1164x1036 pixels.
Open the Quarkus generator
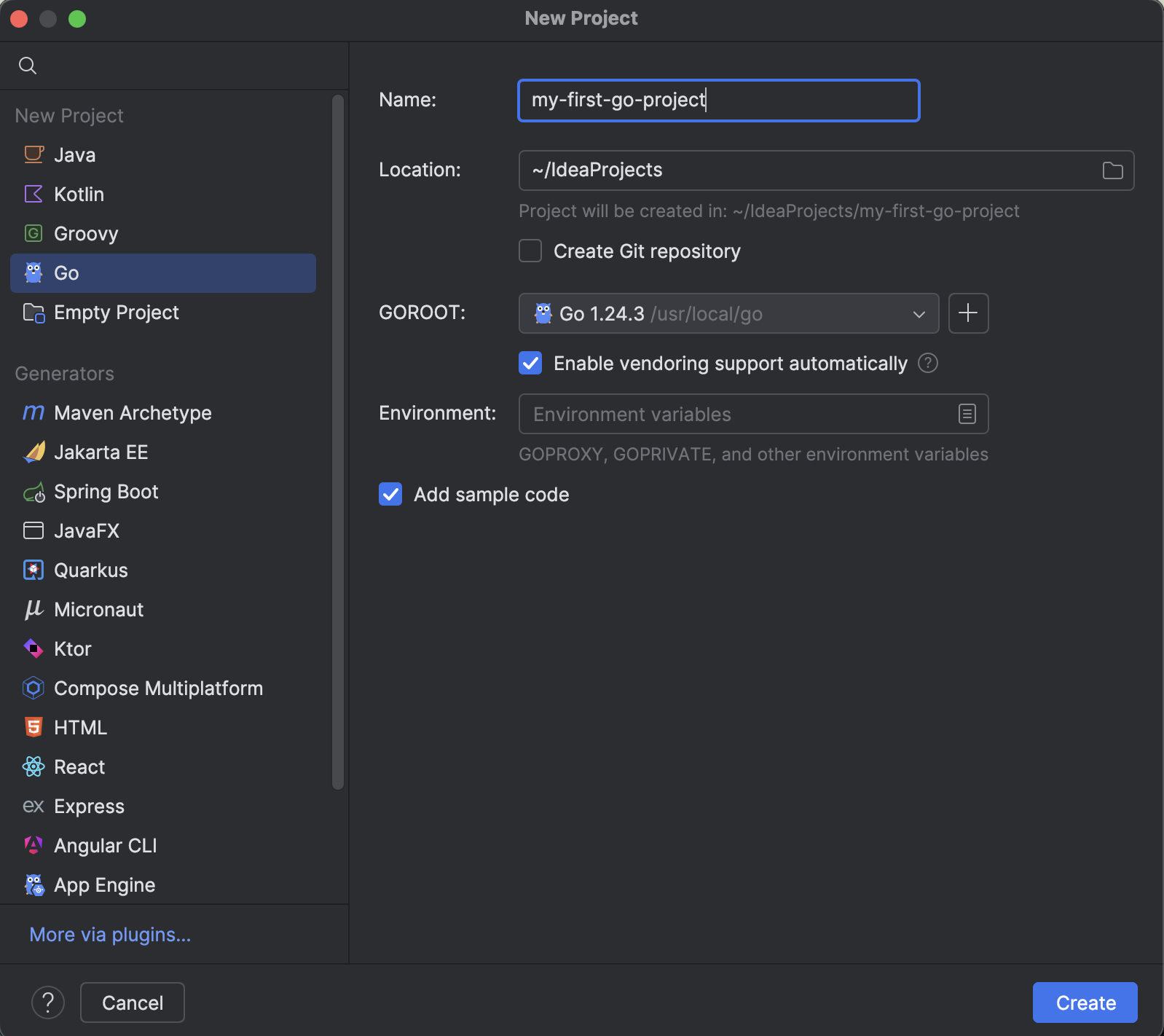(x=163, y=570)
